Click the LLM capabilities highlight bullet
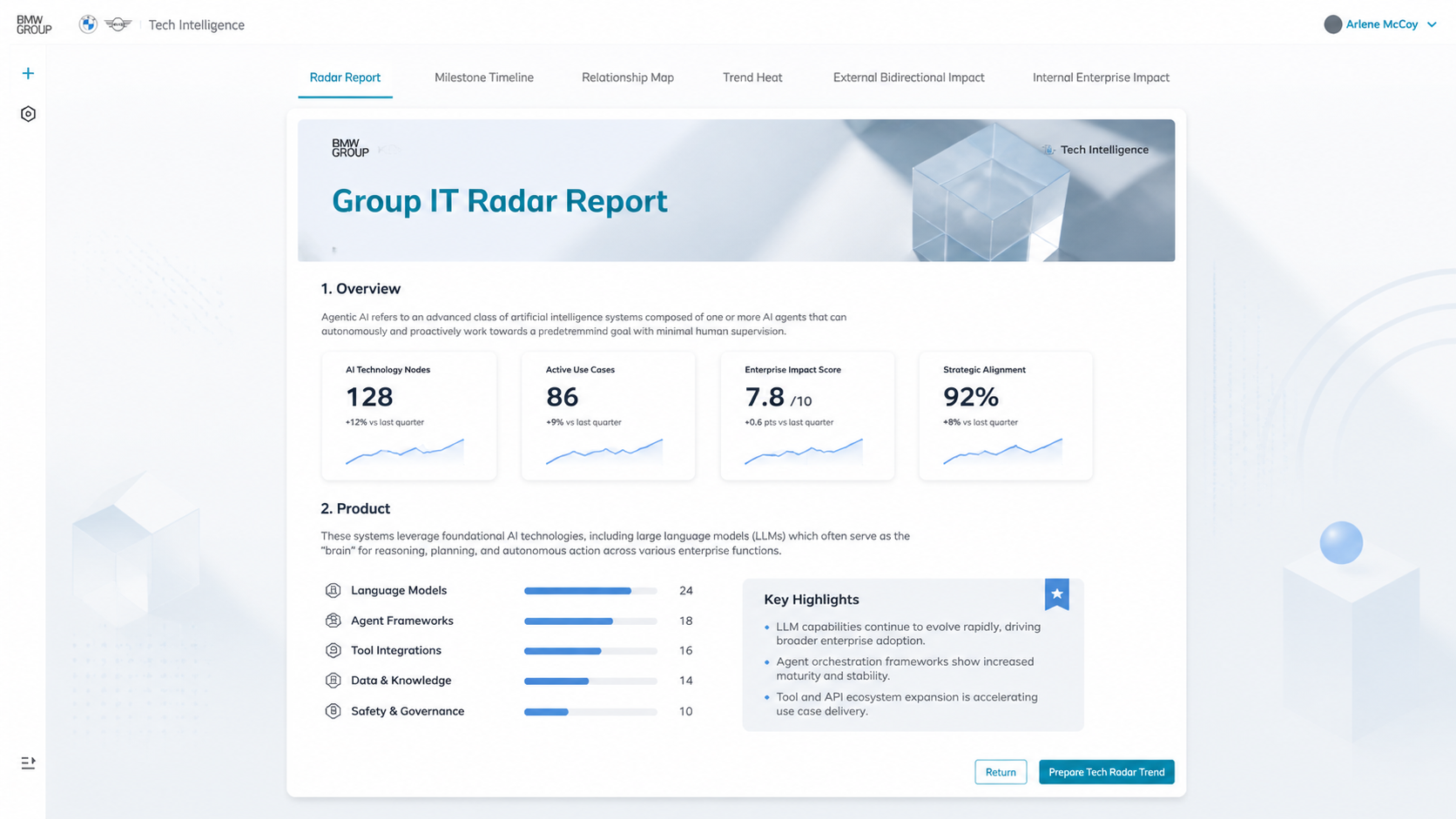 tap(902, 634)
